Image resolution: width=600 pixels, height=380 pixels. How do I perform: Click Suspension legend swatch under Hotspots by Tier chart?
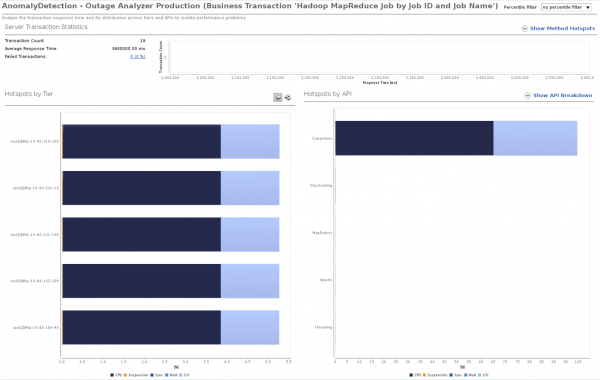click(125, 375)
